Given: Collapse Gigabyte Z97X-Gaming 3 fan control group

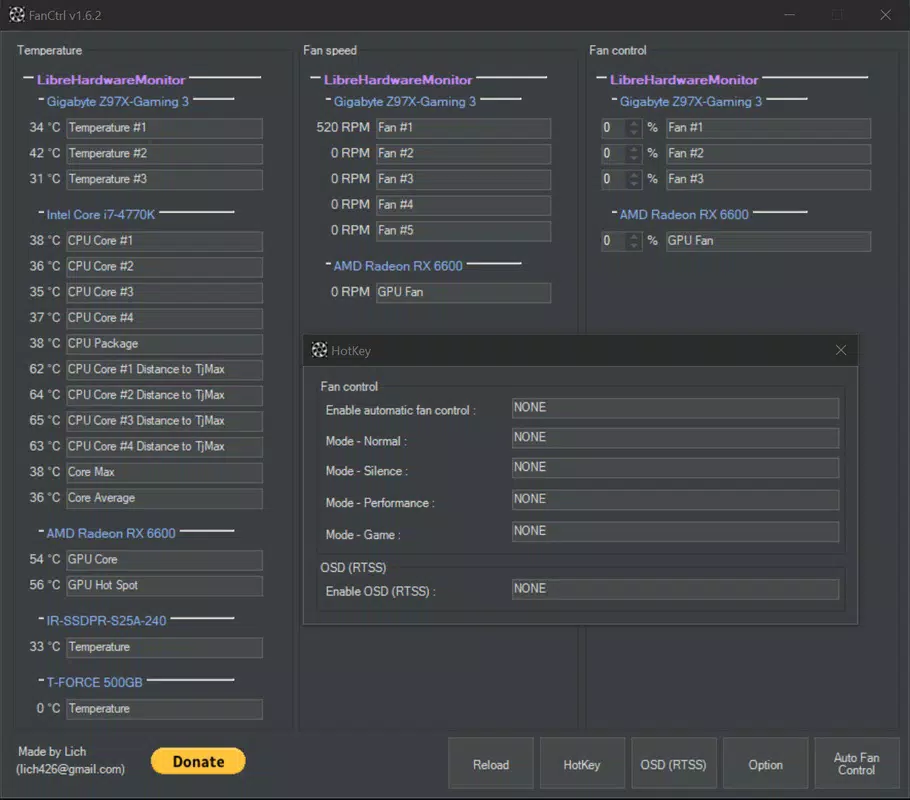Looking at the screenshot, I should pos(615,100).
